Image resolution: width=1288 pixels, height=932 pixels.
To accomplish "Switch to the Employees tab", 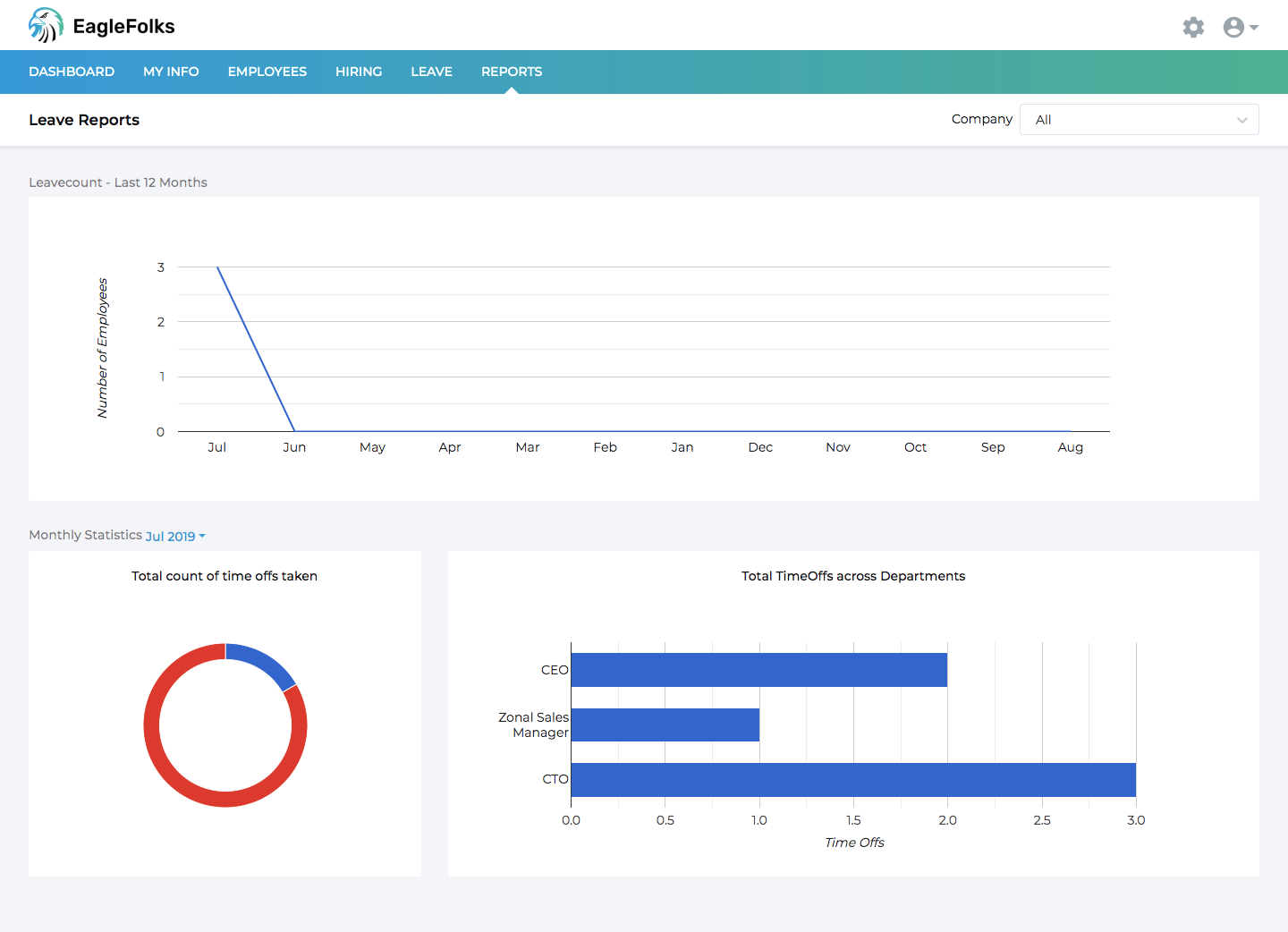I will 267,72.
